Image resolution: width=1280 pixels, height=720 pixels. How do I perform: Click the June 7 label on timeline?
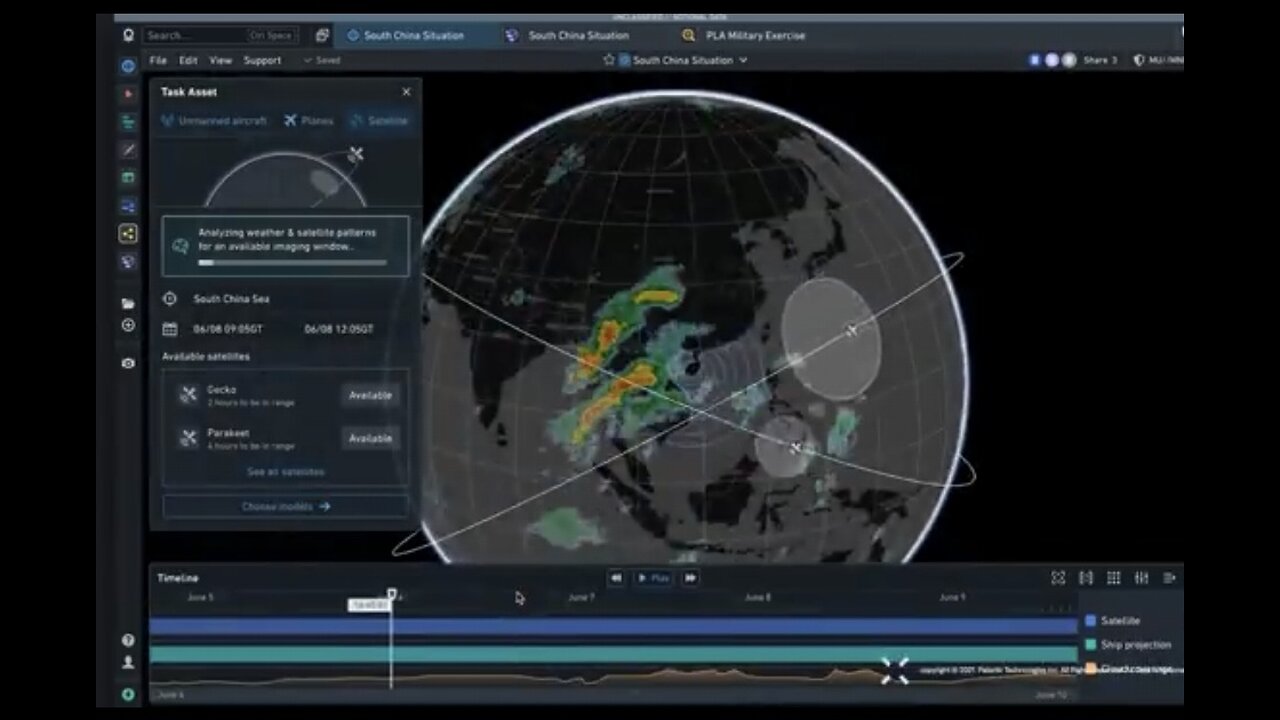581,597
